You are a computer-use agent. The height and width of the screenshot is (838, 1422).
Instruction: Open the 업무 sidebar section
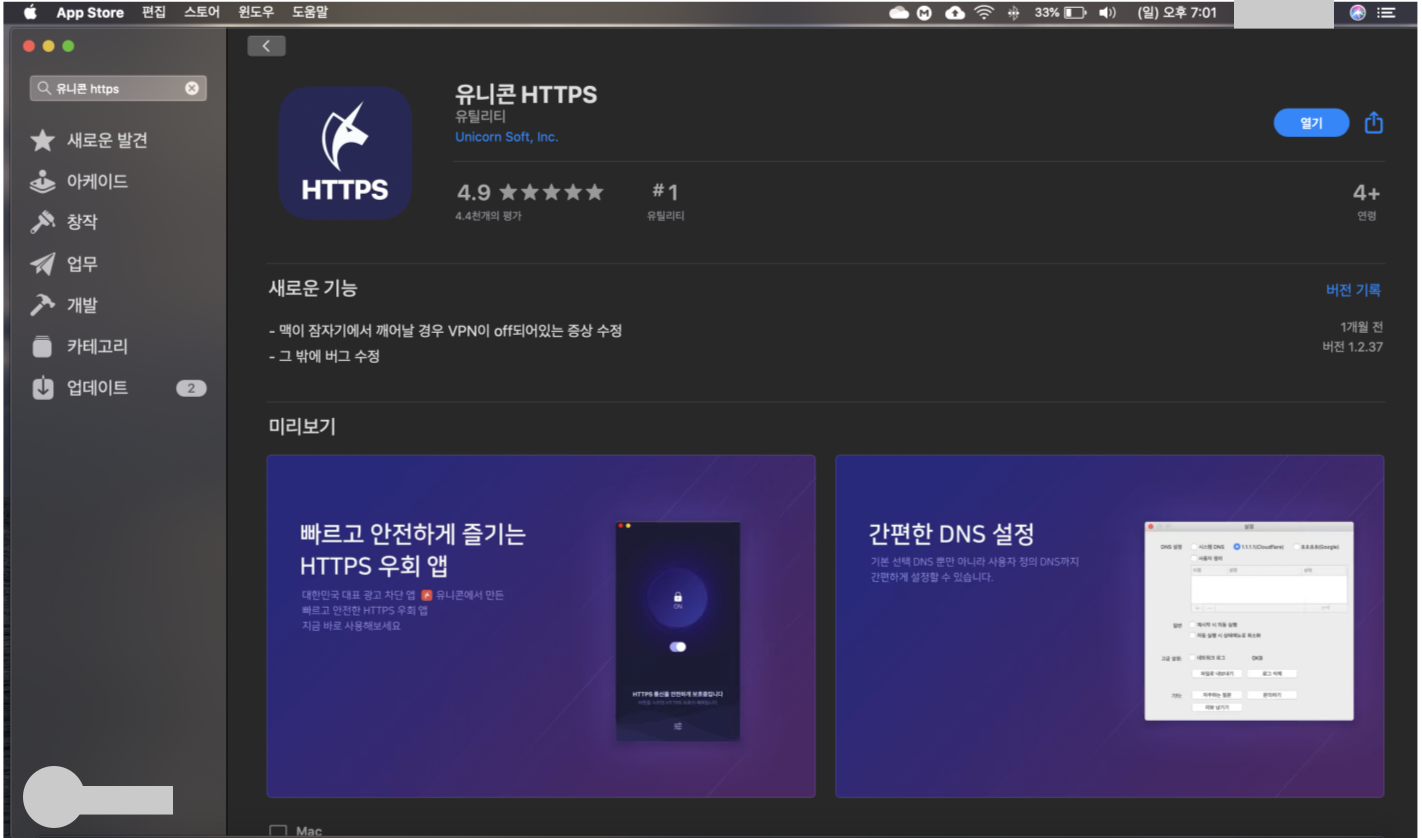pyautogui.click(x=82, y=265)
